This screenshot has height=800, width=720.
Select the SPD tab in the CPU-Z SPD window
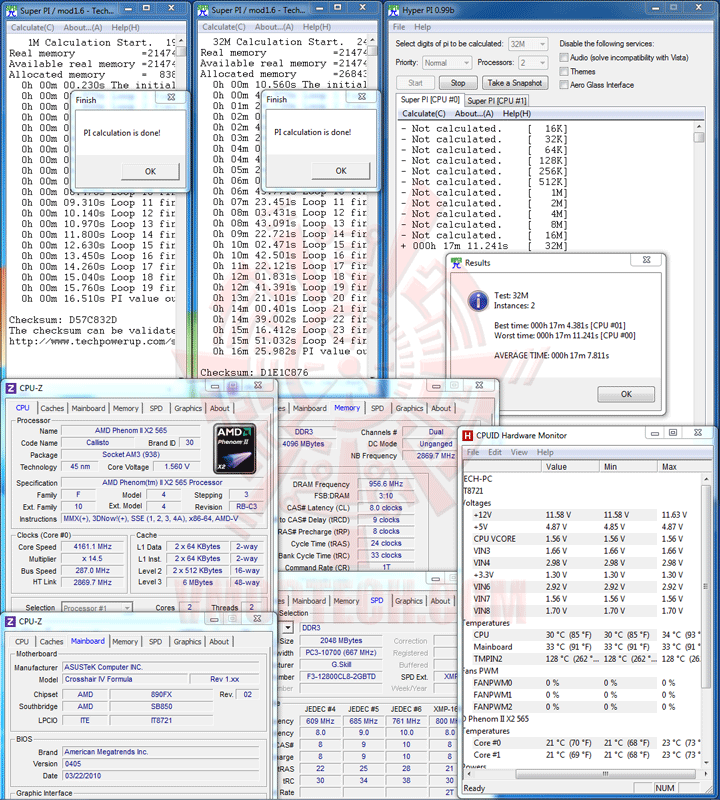click(x=377, y=601)
